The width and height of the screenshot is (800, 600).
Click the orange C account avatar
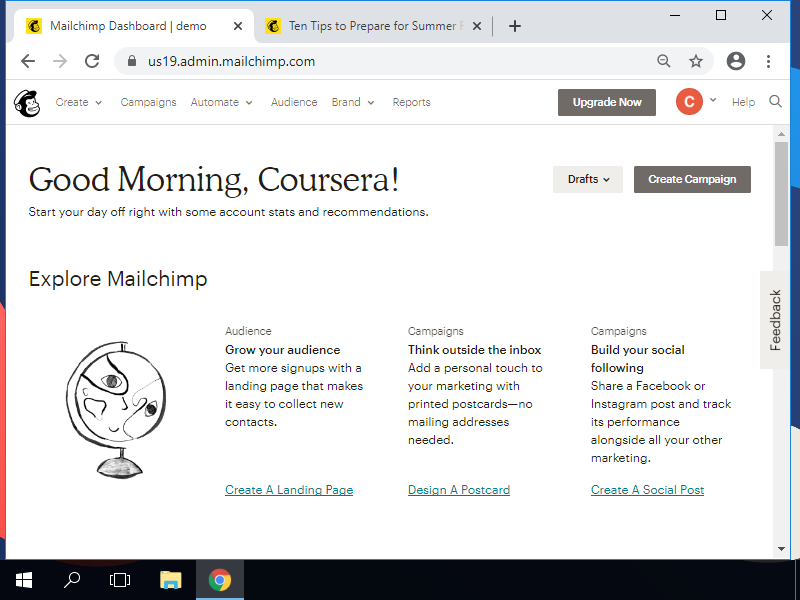tap(689, 102)
